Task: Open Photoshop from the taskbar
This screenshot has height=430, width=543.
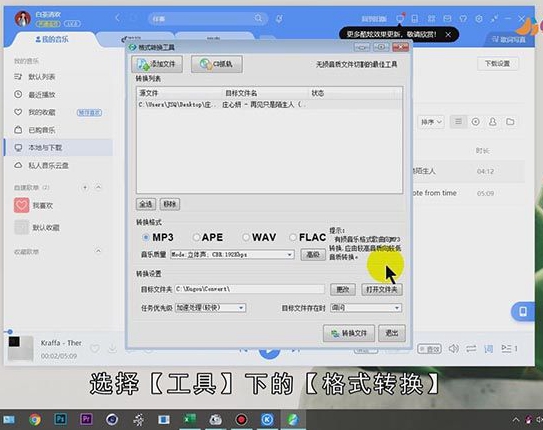Action: click(60, 419)
